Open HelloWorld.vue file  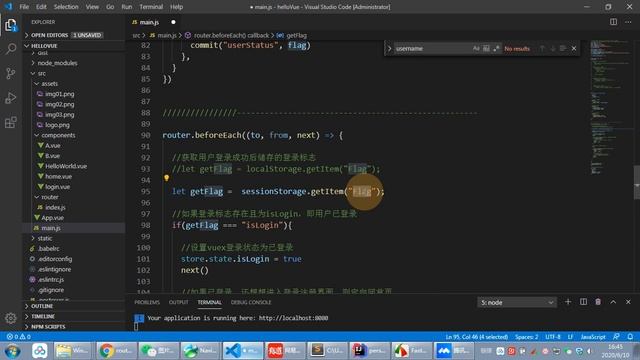pos(66,166)
